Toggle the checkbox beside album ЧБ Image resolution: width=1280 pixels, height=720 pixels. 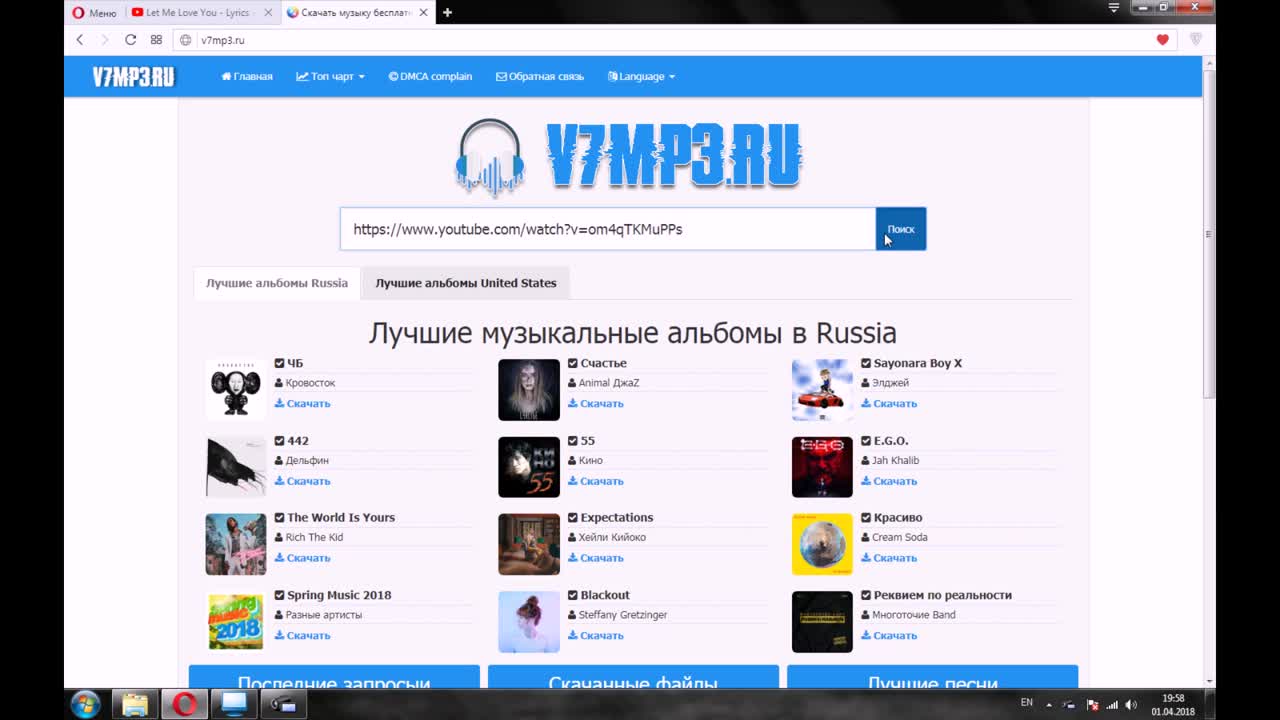tap(280, 363)
